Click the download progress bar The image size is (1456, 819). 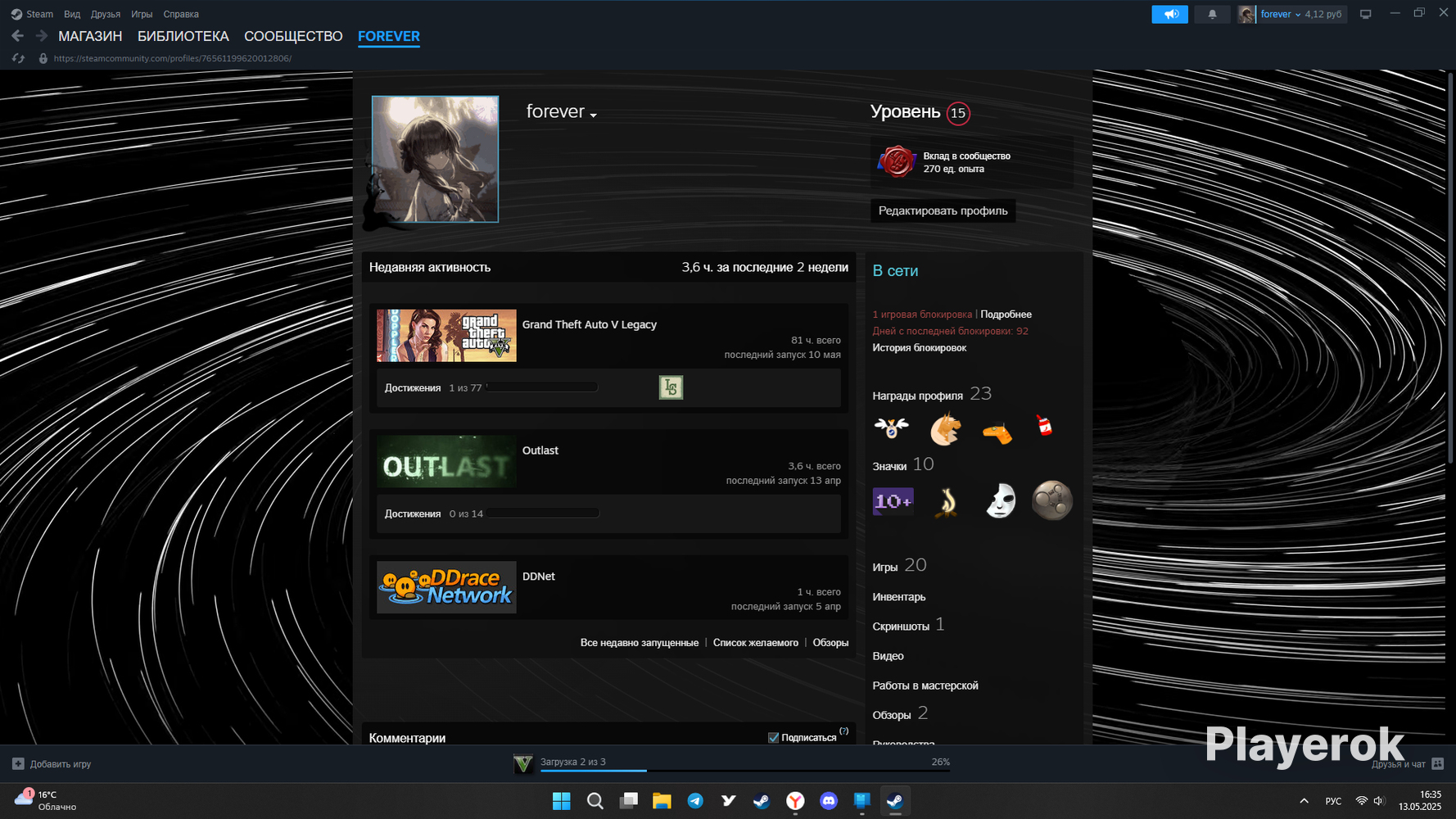745,771
